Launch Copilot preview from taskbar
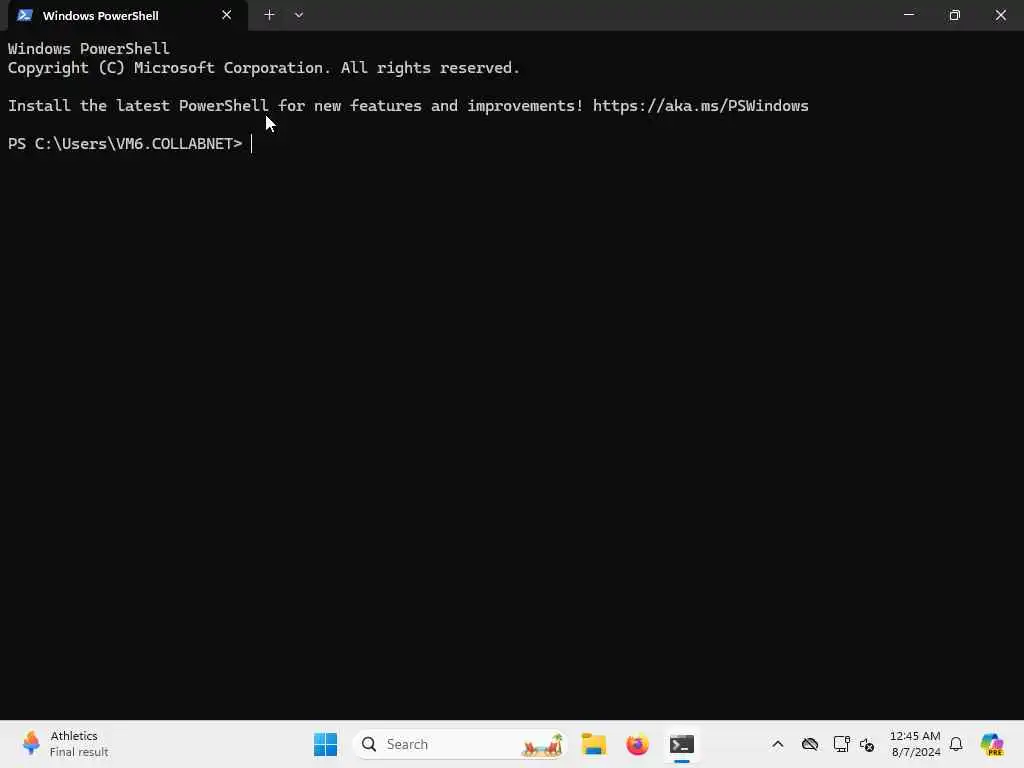This screenshot has height=768, width=1024. 992,744
